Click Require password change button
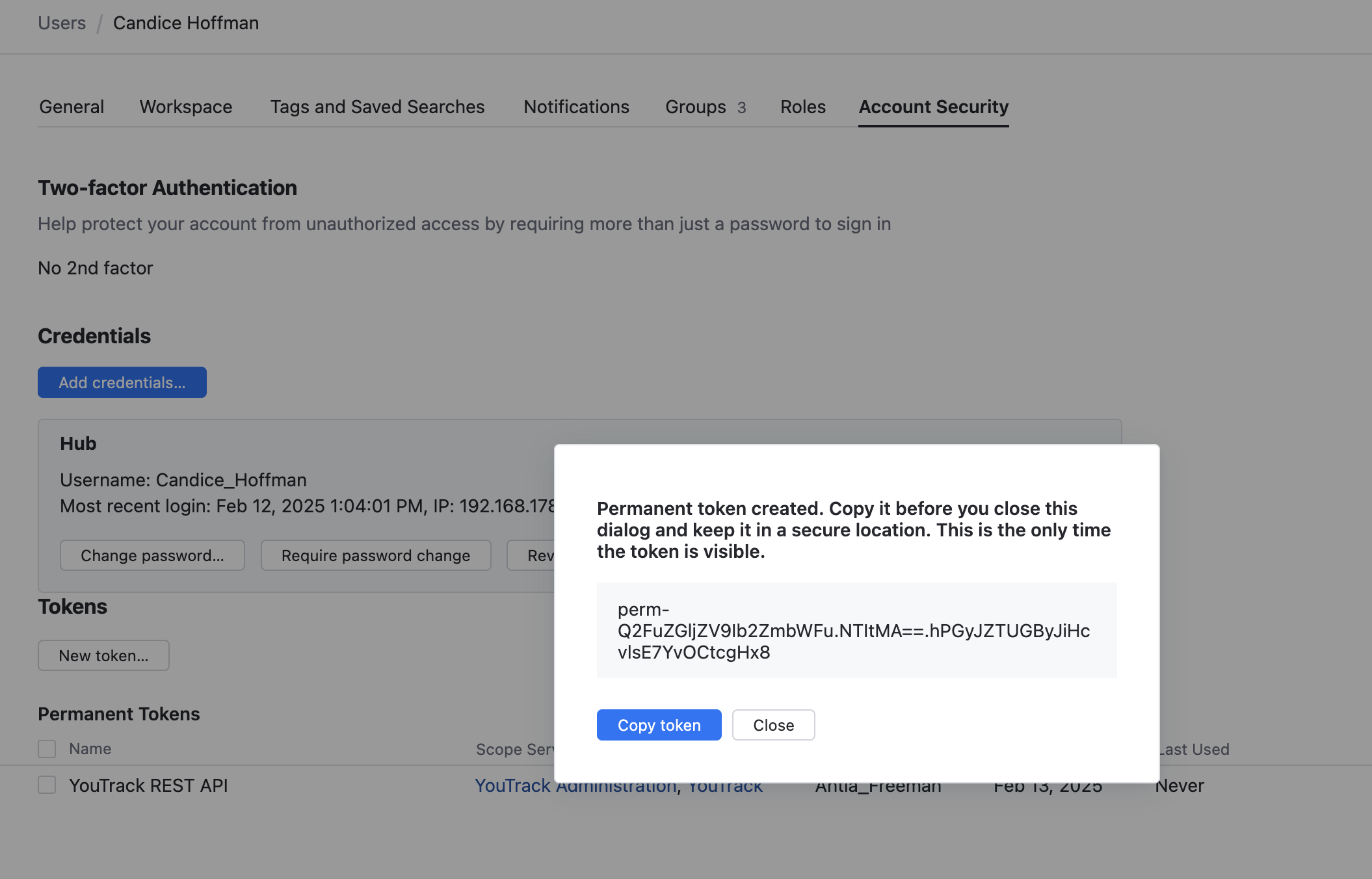Viewport: 1372px width, 879px height. [x=376, y=555]
